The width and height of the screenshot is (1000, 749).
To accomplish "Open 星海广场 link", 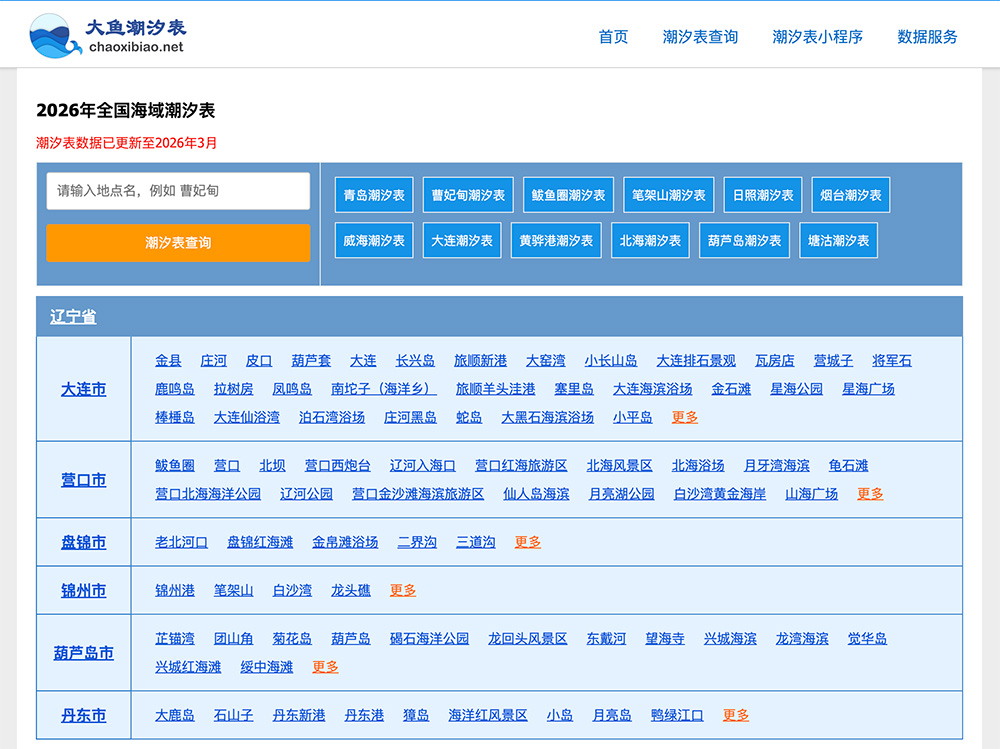I will pos(868,389).
